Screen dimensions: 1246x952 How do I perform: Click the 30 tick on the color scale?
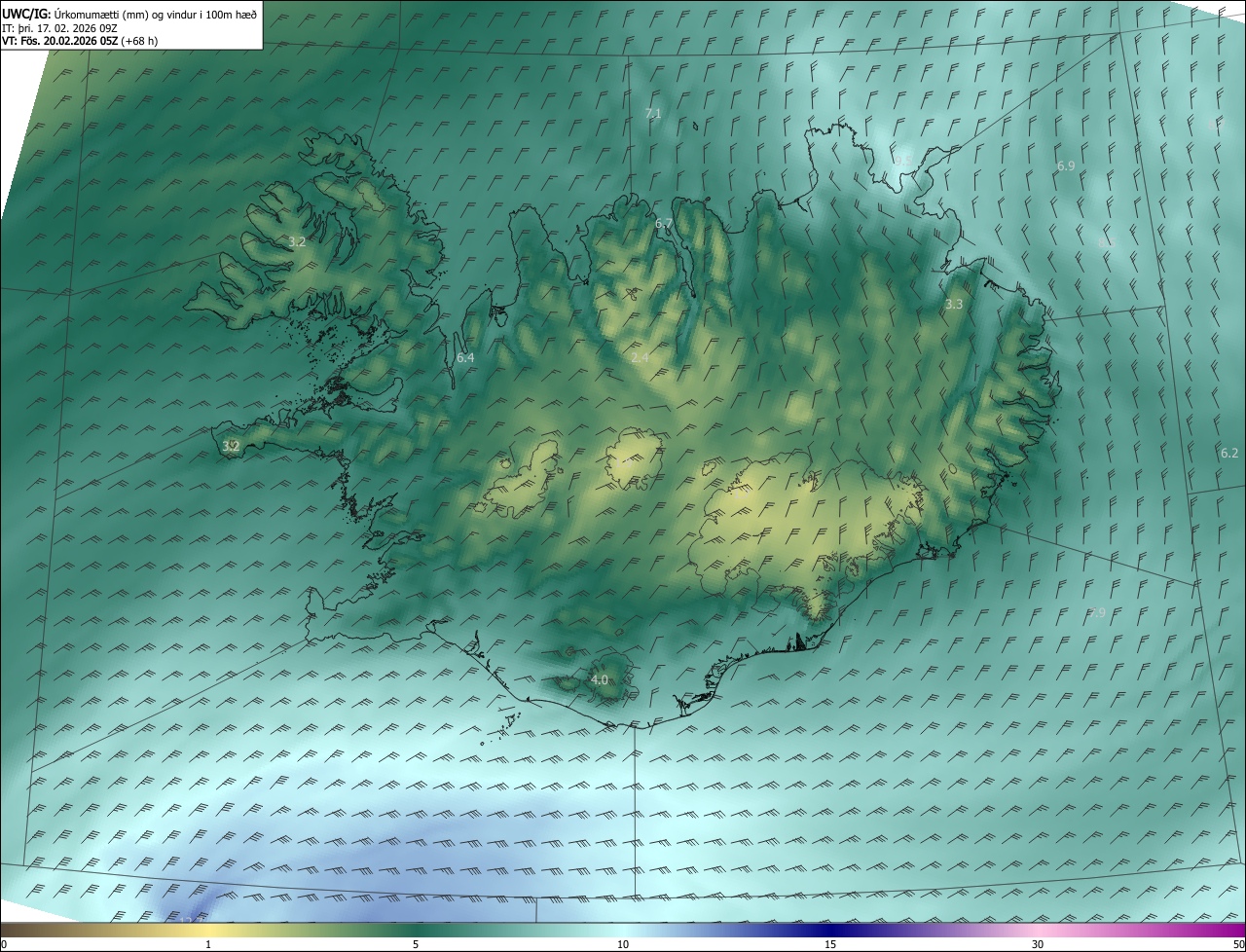(1038, 944)
